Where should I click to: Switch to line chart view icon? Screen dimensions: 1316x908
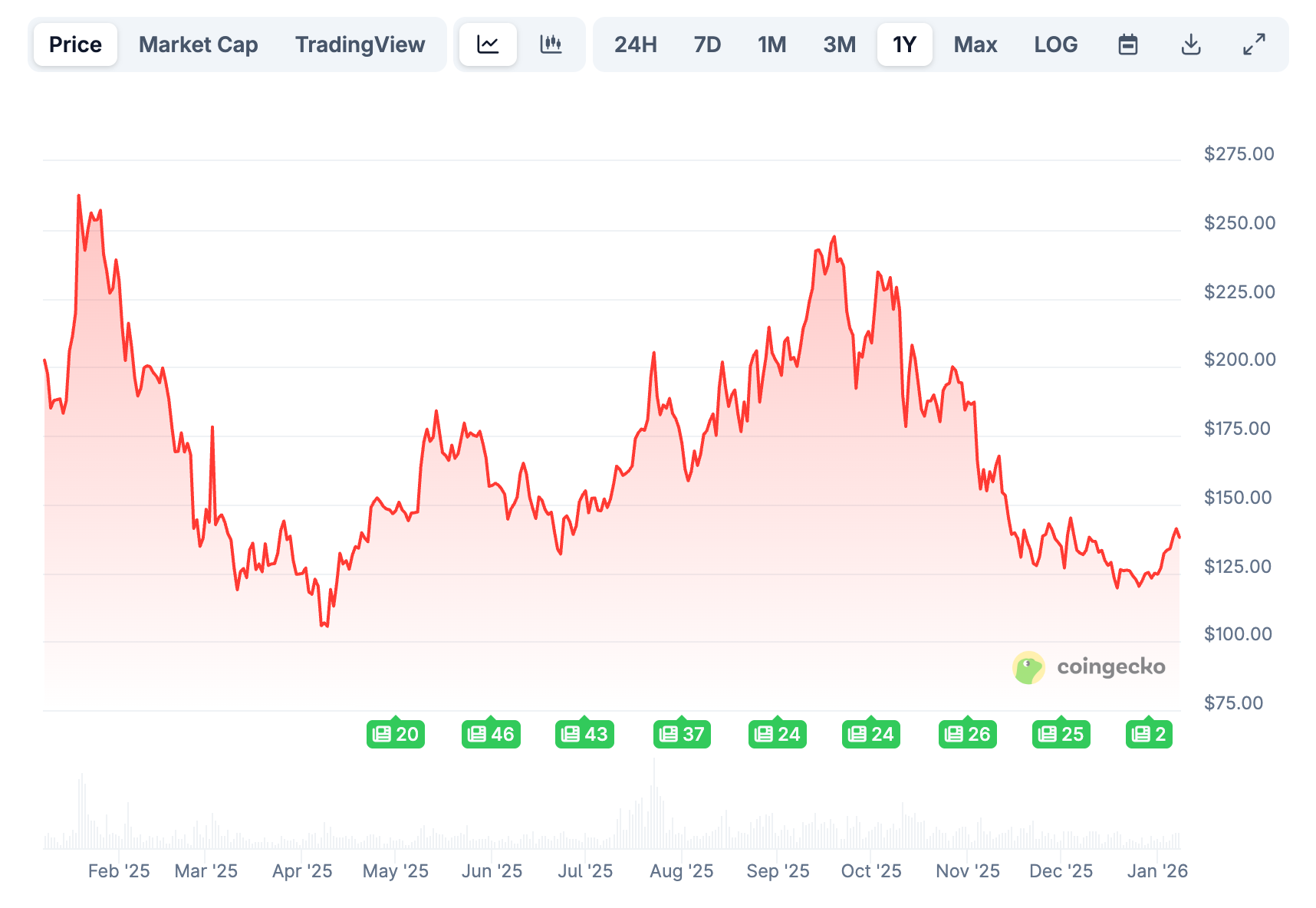click(488, 44)
